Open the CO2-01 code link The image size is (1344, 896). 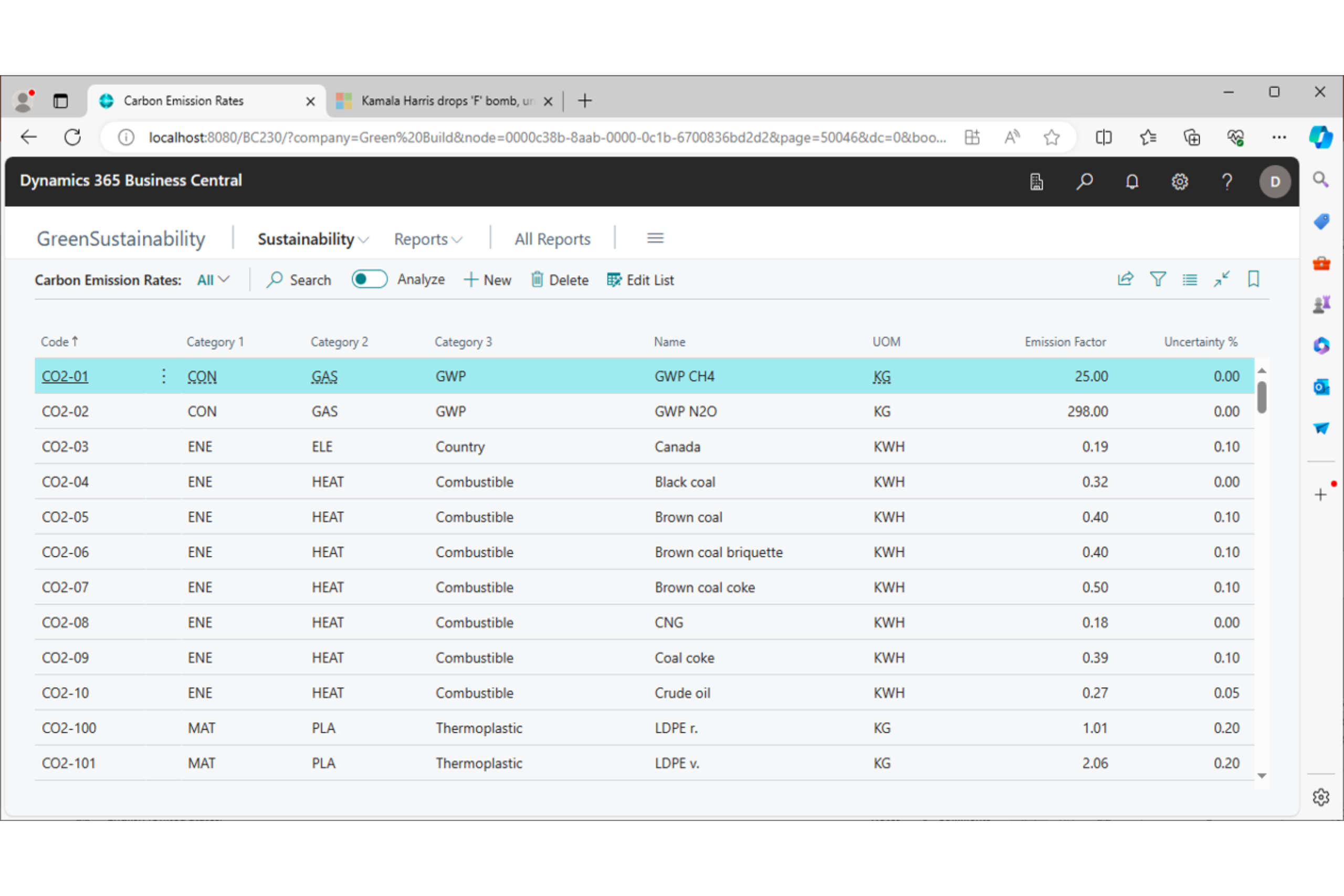click(65, 376)
